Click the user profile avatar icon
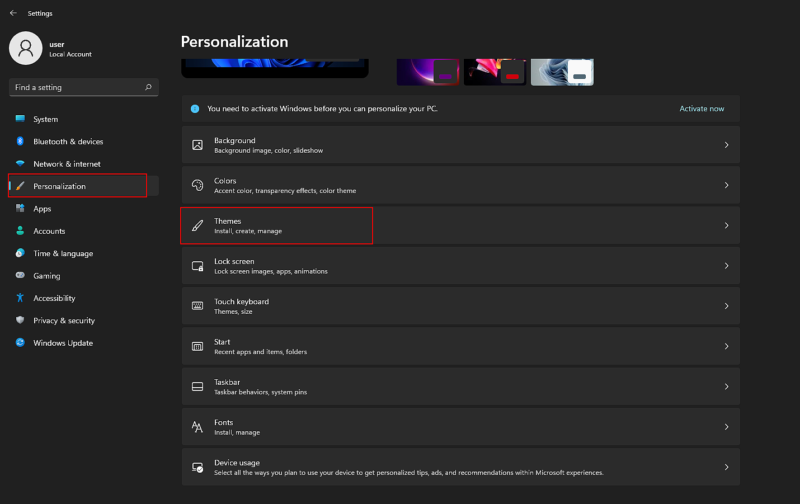Viewport: 800px width, 504px height. pyautogui.click(x=26, y=48)
